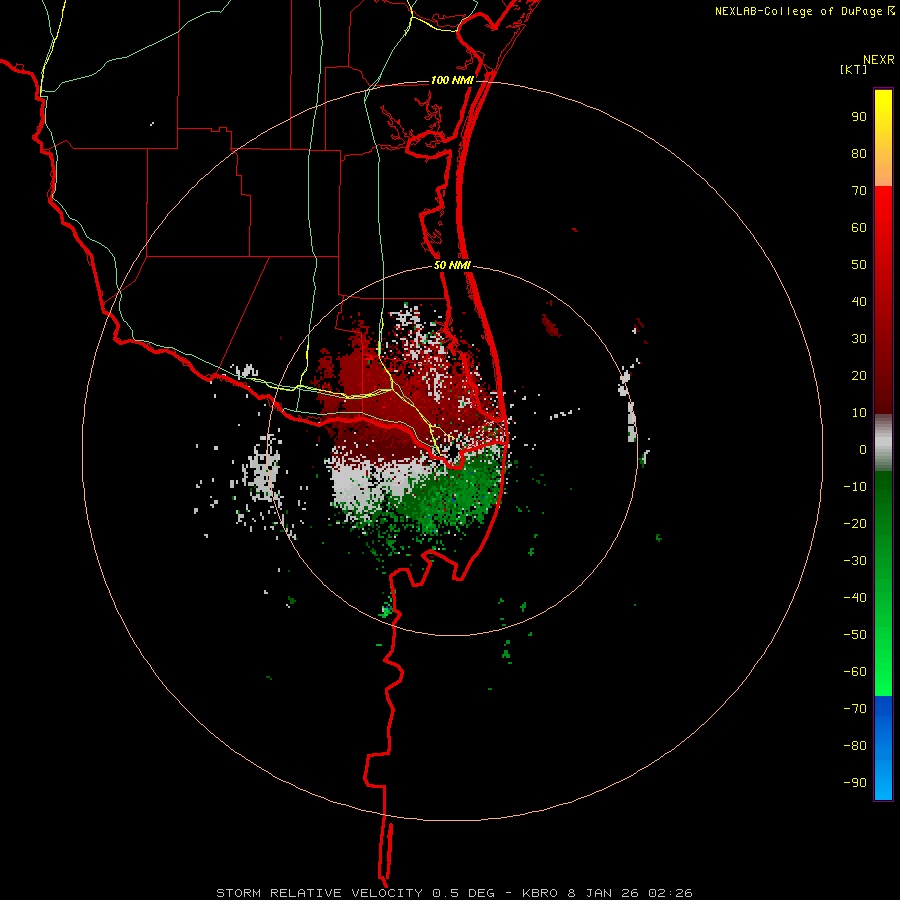Click the KBRO station identifier
Image resolution: width=900 pixels, height=900 pixels.
(540, 893)
